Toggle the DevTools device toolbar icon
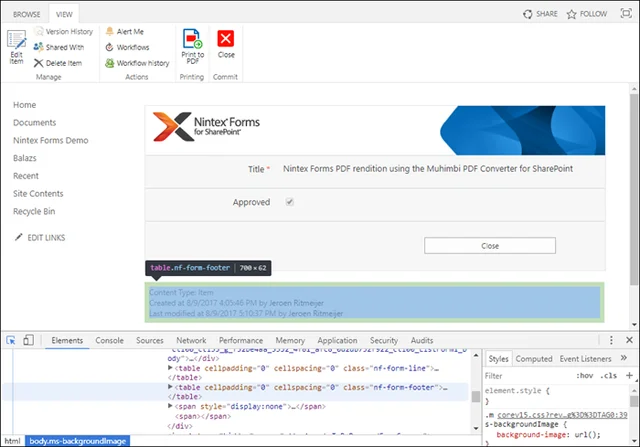640x447 pixels. 28,340
